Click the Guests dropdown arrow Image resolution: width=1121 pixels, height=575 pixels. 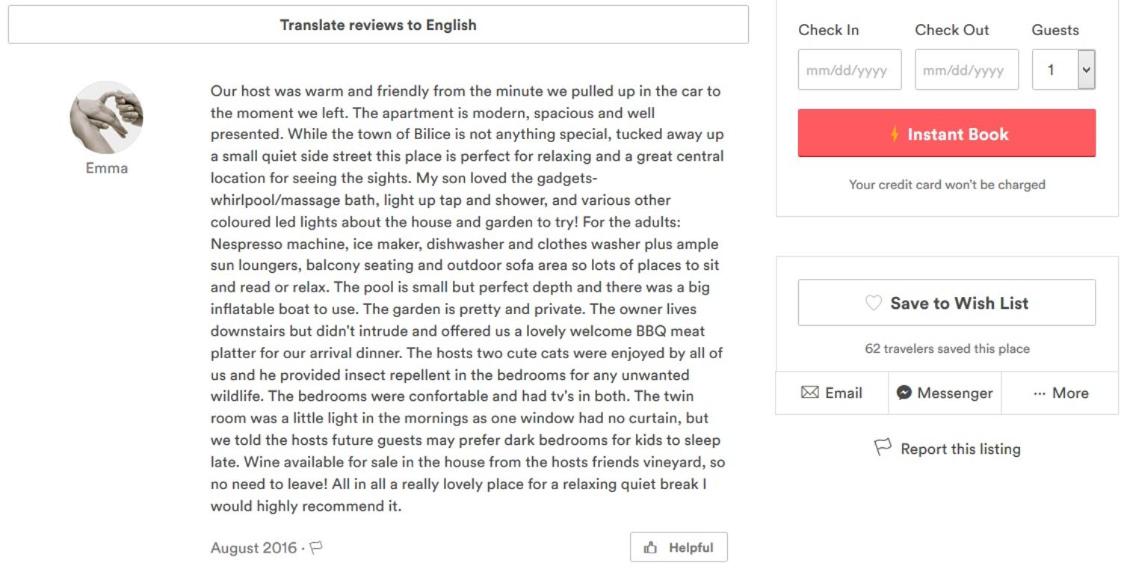point(1086,69)
